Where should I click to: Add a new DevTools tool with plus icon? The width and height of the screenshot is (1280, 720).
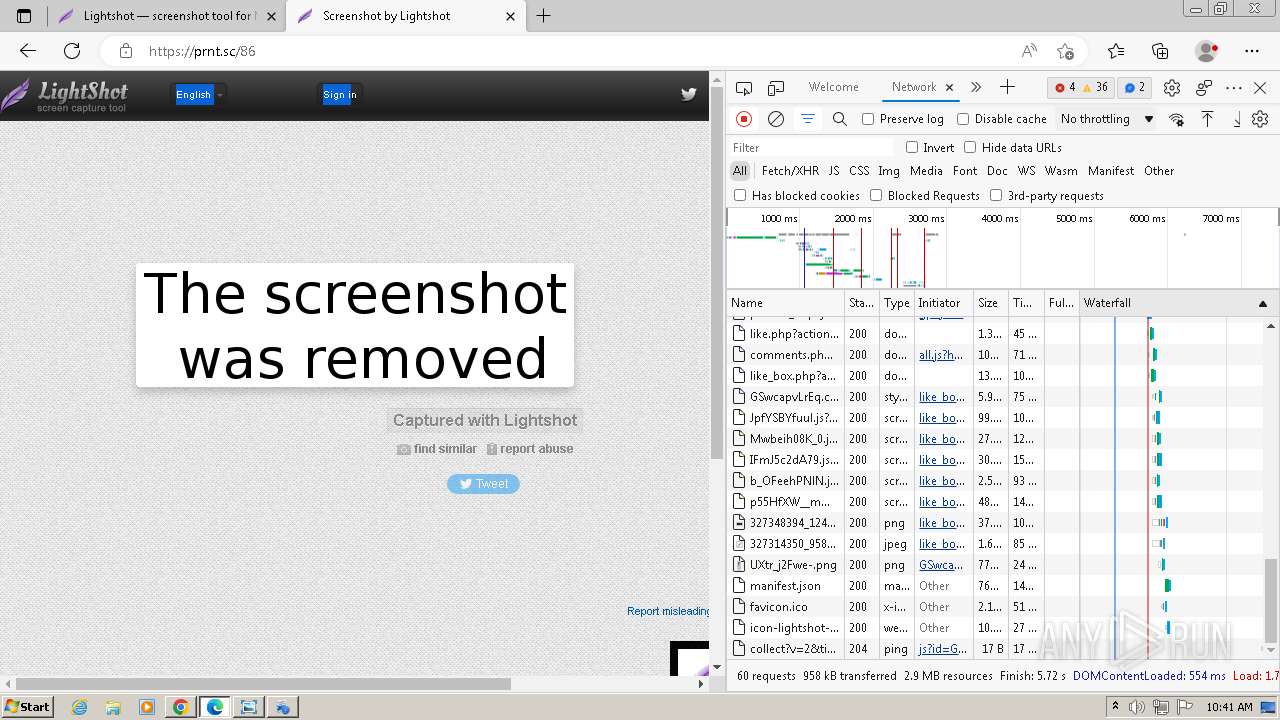[x=1007, y=87]
